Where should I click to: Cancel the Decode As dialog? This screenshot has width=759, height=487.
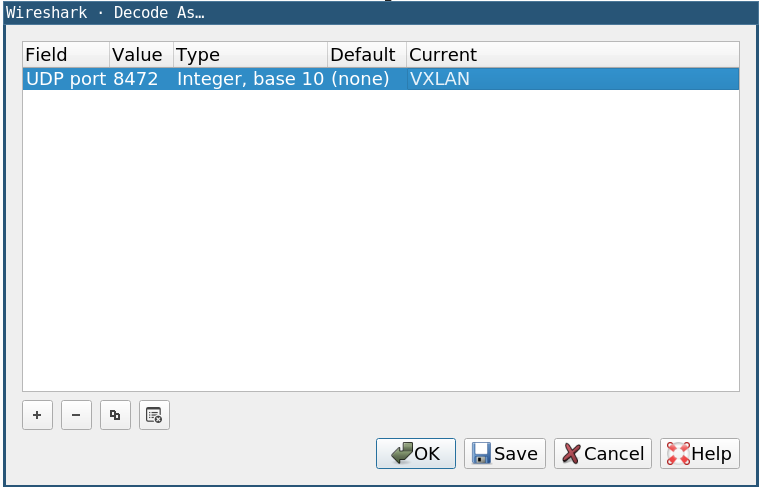[602, 453]
